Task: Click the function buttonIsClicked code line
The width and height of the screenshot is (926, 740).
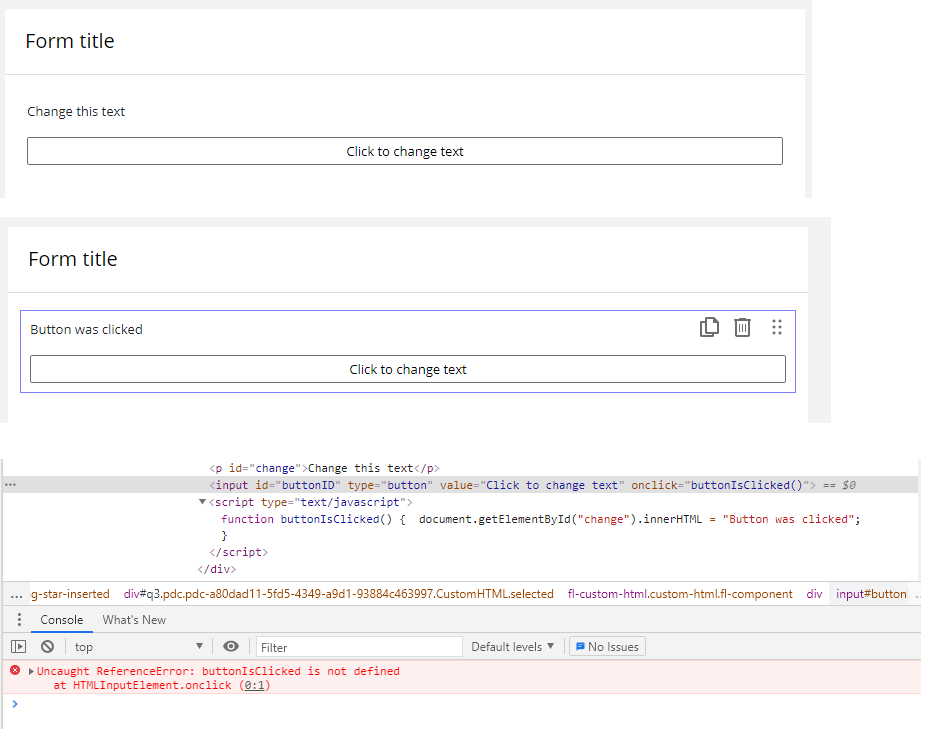Action: [x=541, y=519]
